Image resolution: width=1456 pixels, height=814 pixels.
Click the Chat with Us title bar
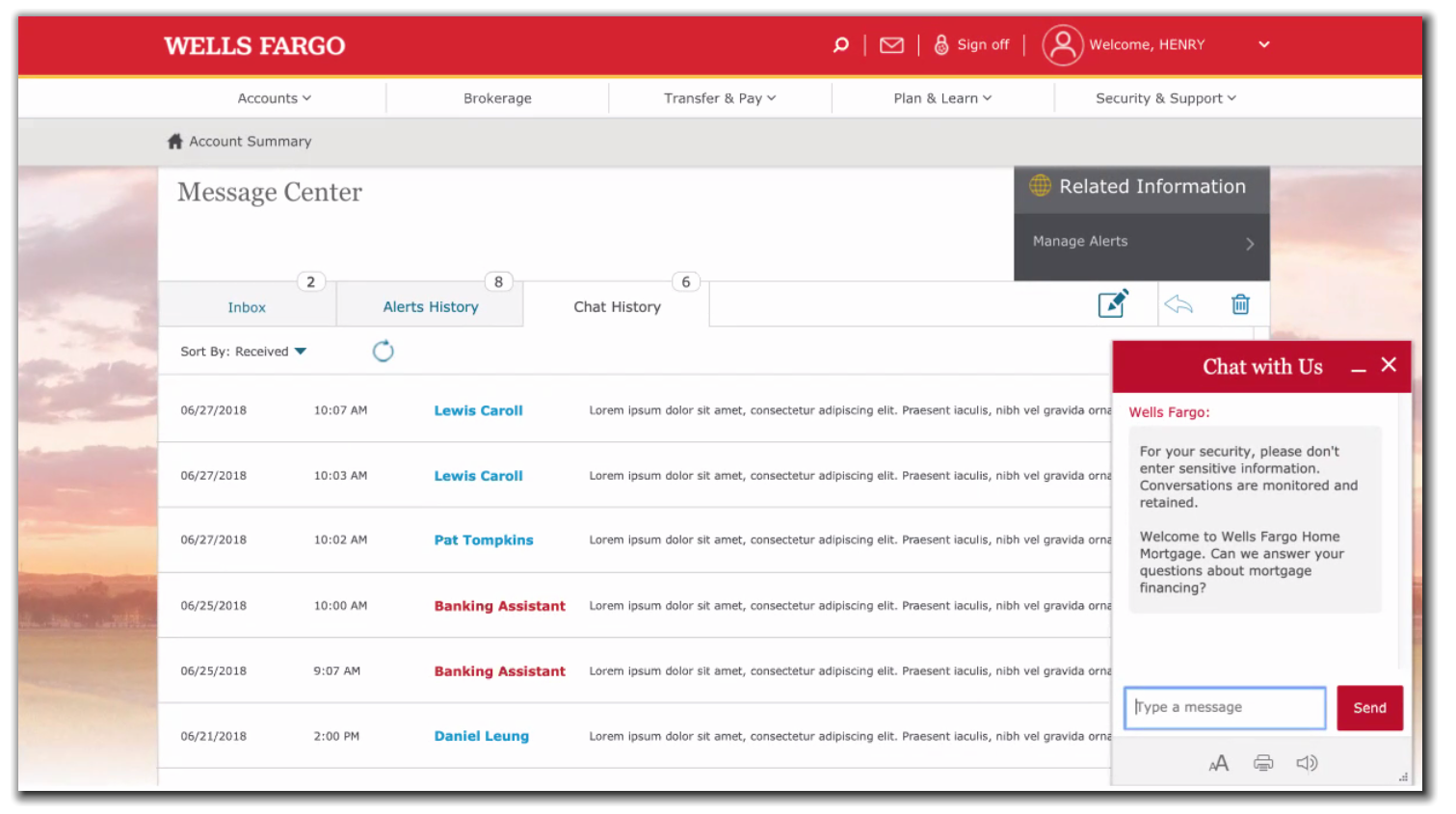click(1262, 367)
